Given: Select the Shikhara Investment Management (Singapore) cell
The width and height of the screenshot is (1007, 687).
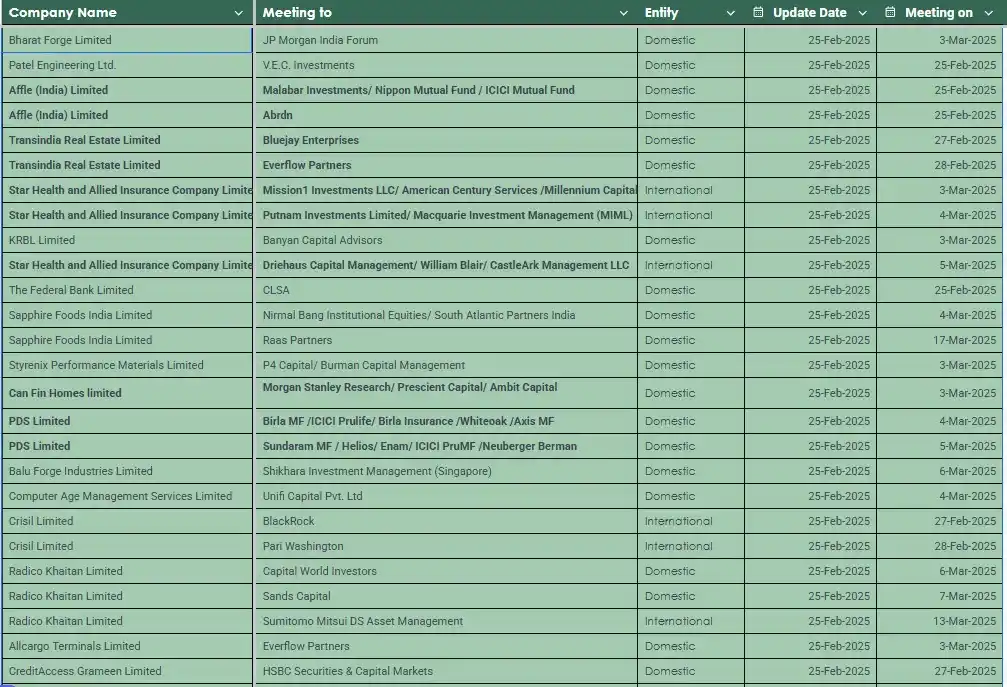Looking at the screenshot, I should click(446, 471).
